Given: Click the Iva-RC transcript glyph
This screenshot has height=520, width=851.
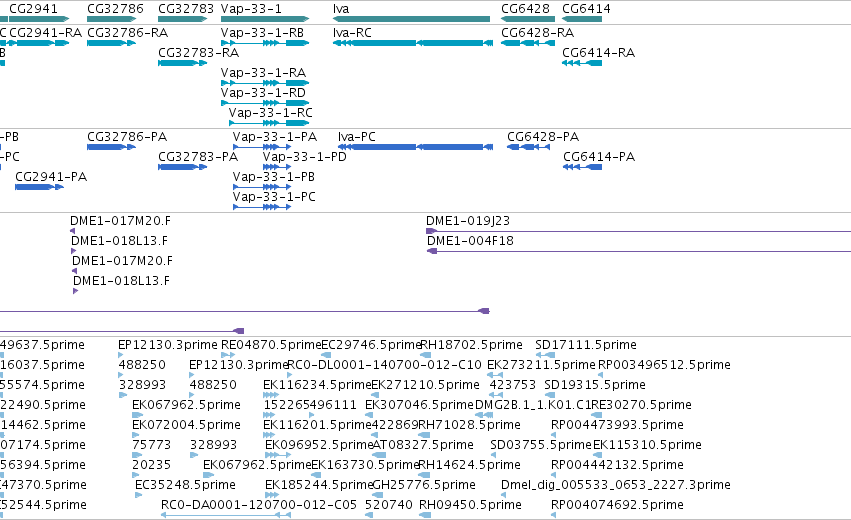Looking at the screenshot, I should (x=413, y=43).
